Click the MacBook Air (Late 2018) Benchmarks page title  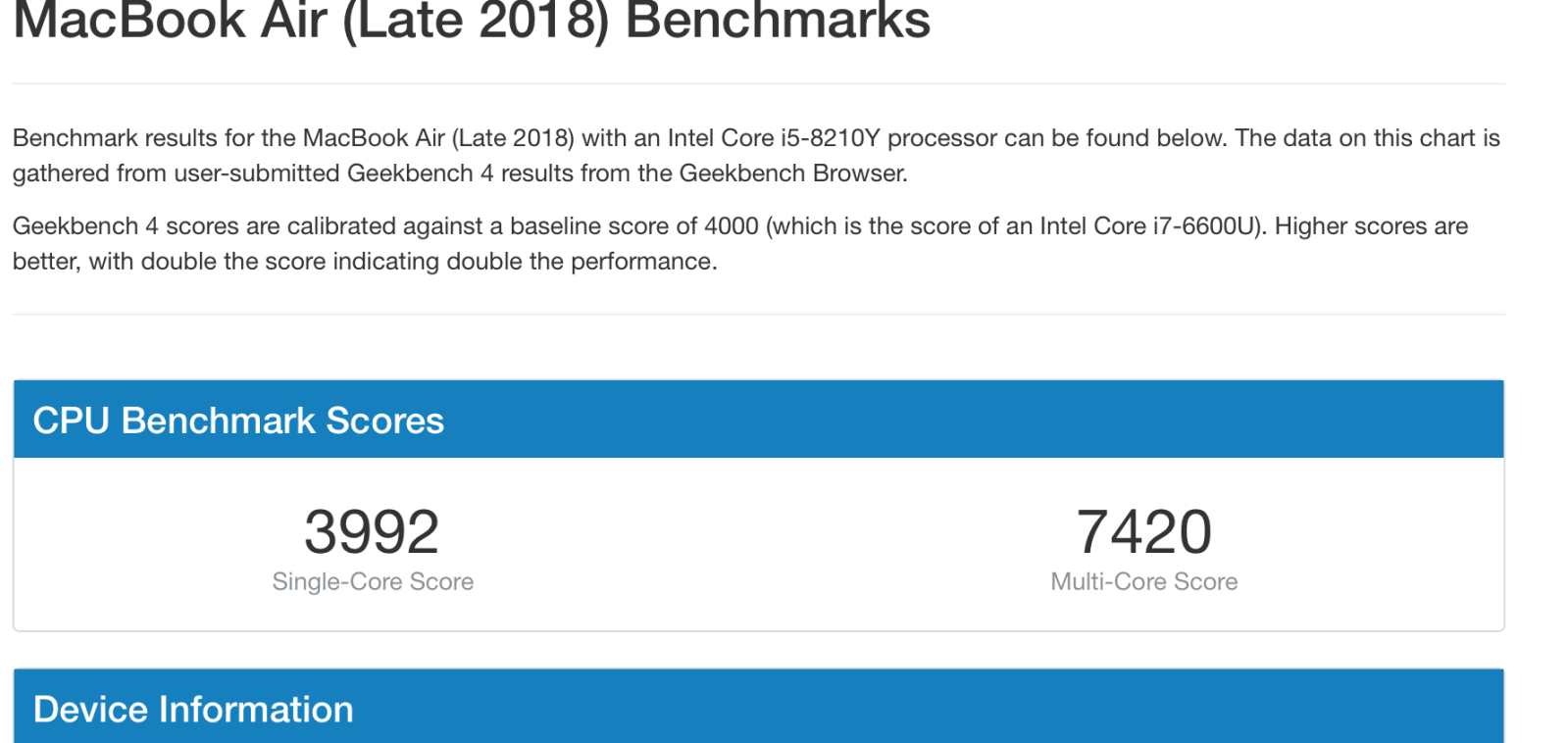[x=472, y=20]
